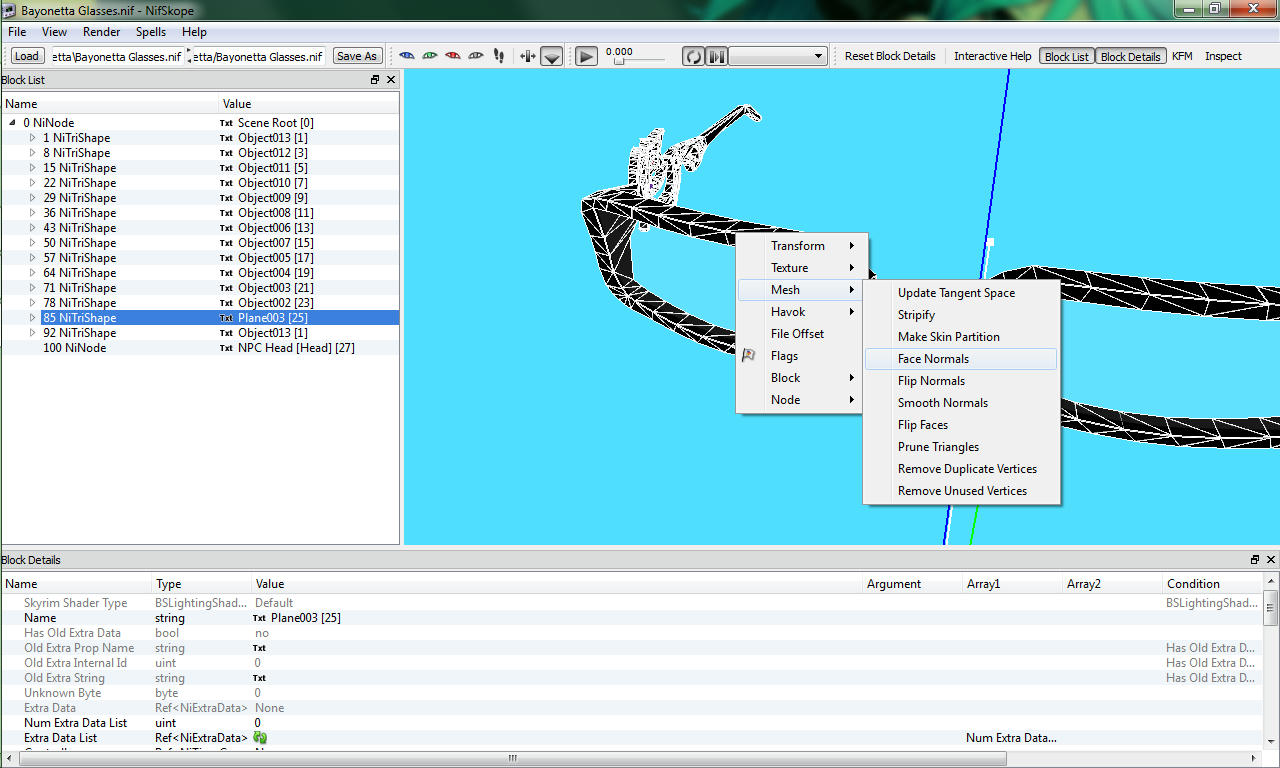The width and height of the screenshot is (1280, 768).
Task: Select Flip Normals in the submenu
Action: 961,381
